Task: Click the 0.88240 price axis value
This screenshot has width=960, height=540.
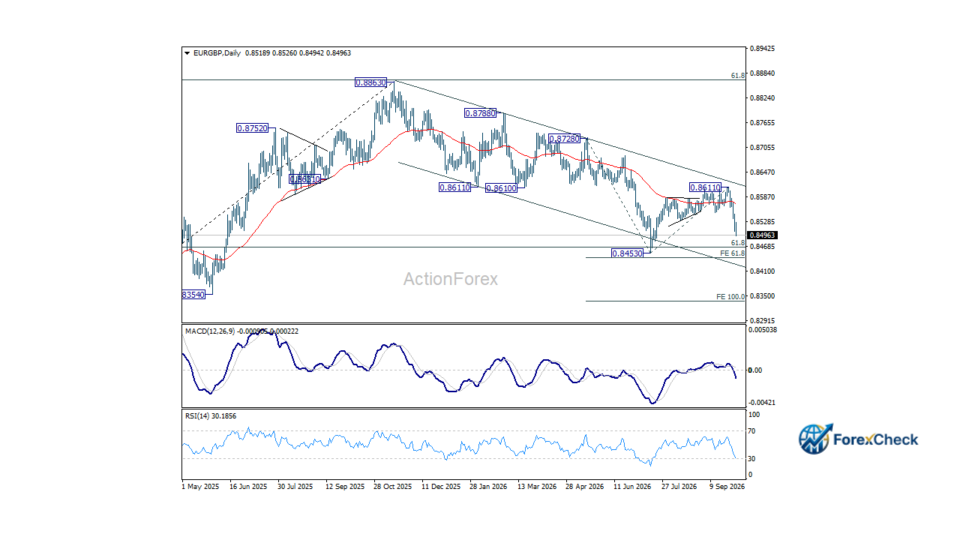Action: click(762, 98)
